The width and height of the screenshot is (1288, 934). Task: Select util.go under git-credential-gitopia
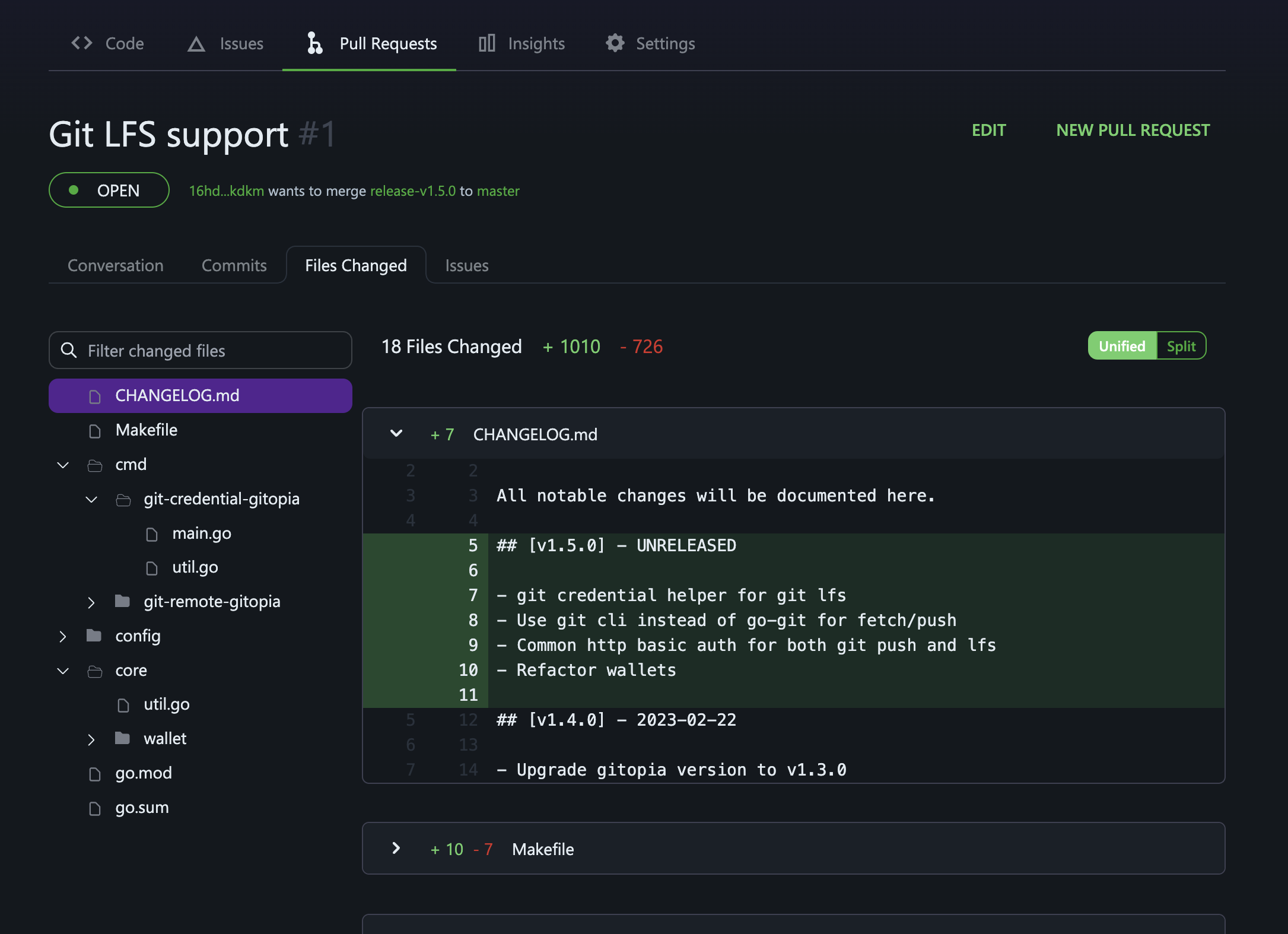tap(195, 567)
